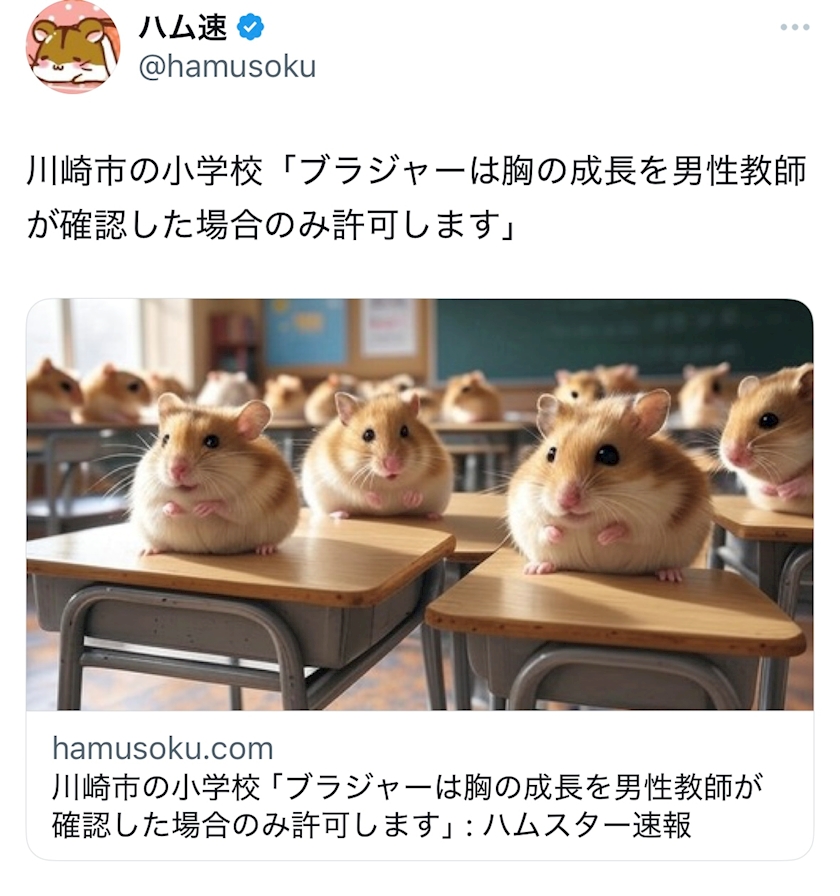The height and width of the screenshot is (896, 840).
Task: Click the tweet line が確認した場合のみ許可します
Action: [x=272, y=224]
